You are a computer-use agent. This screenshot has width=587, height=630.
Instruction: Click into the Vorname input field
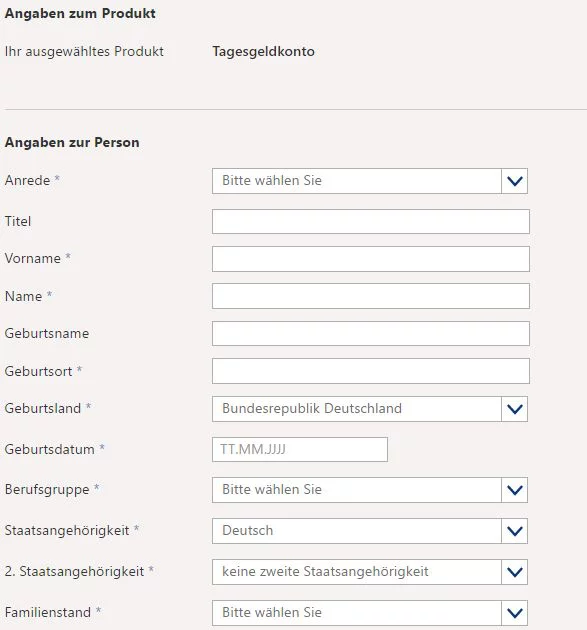click(370, 259)
